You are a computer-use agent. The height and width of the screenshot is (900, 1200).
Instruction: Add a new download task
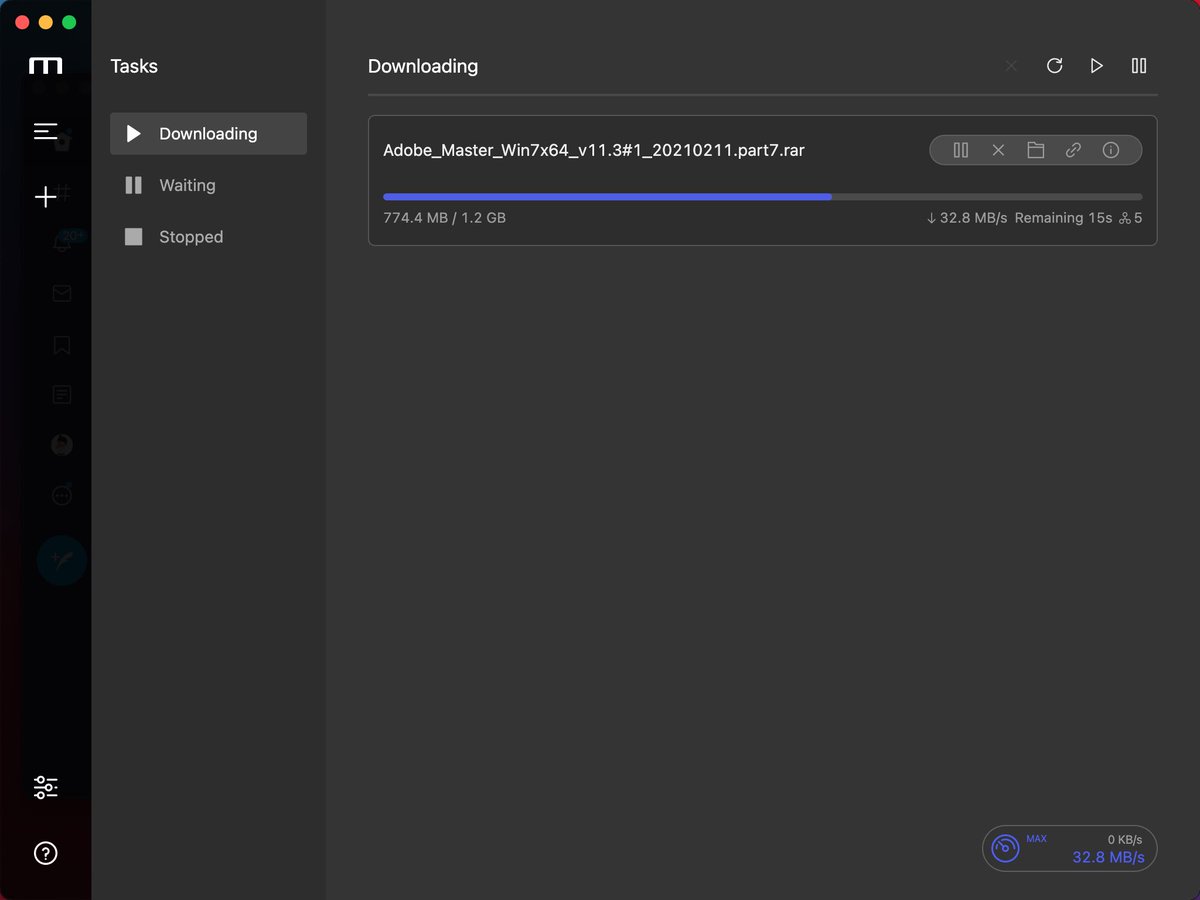[x=46, y=197]
